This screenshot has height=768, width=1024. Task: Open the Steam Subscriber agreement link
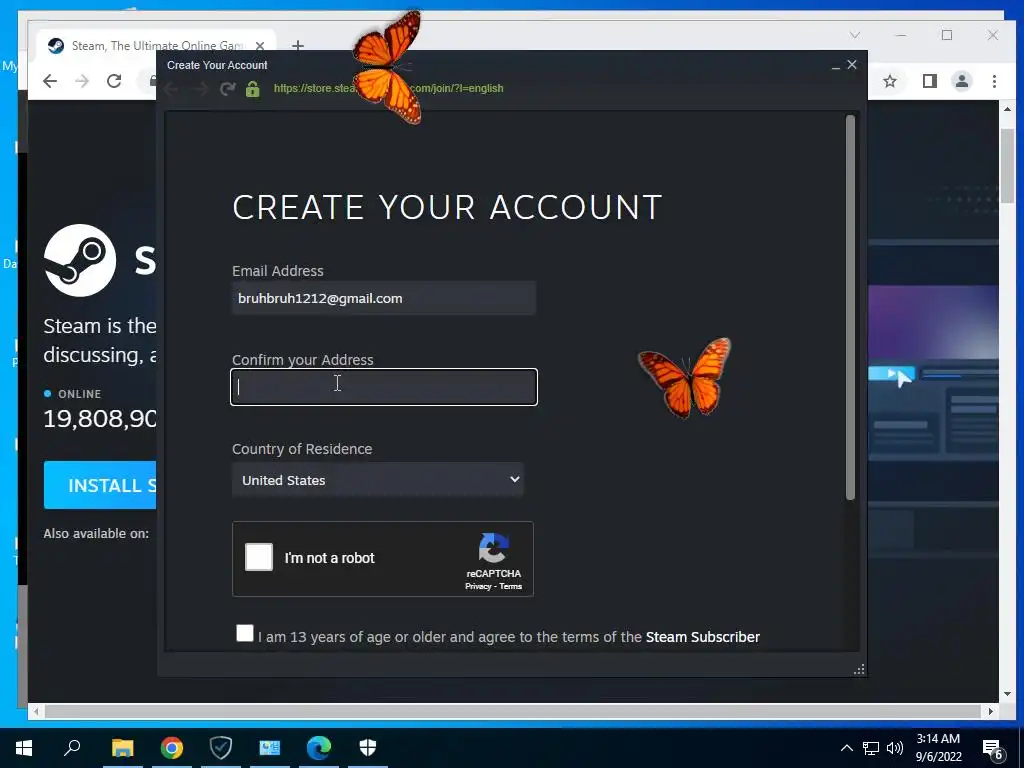[x=703, y=637]
